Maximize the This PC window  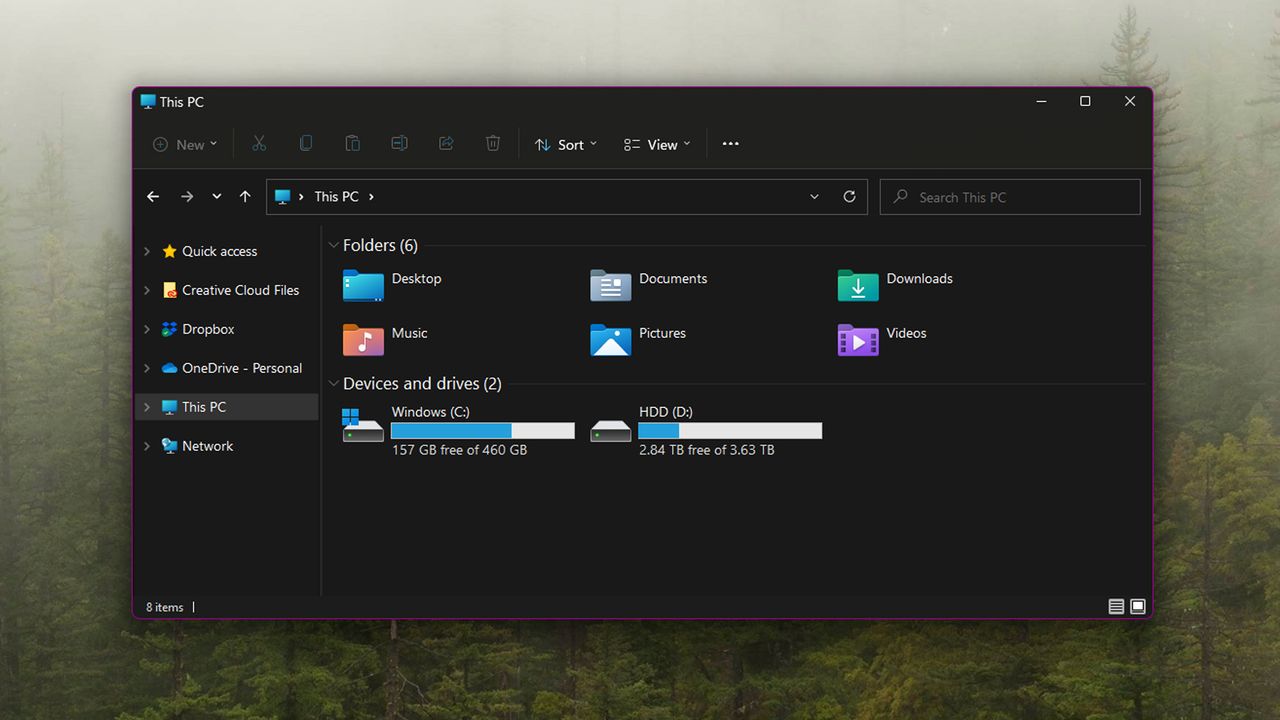[x=1085, y=101]
